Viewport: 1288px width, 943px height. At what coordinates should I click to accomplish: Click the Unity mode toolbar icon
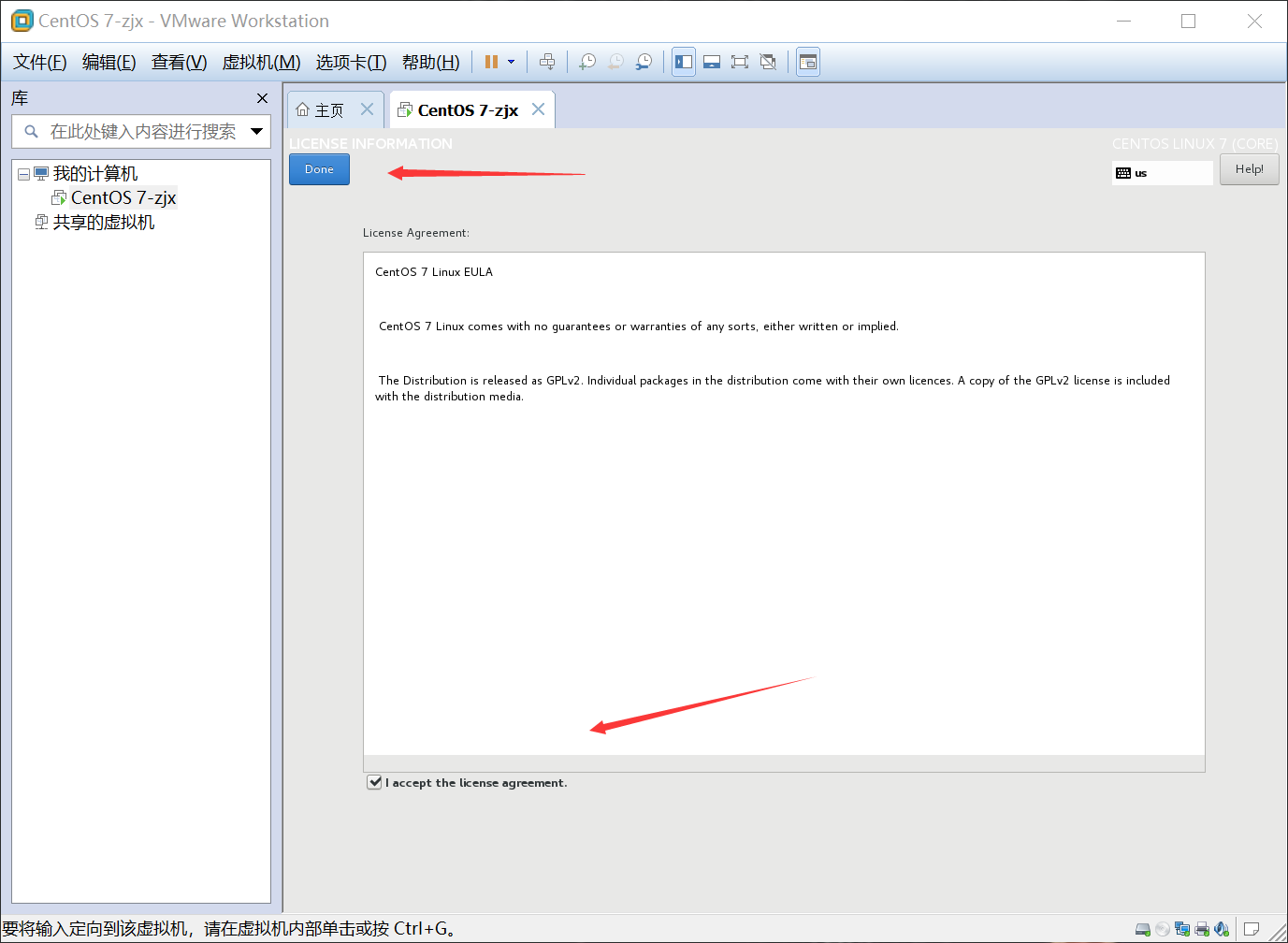coord(768,62)
